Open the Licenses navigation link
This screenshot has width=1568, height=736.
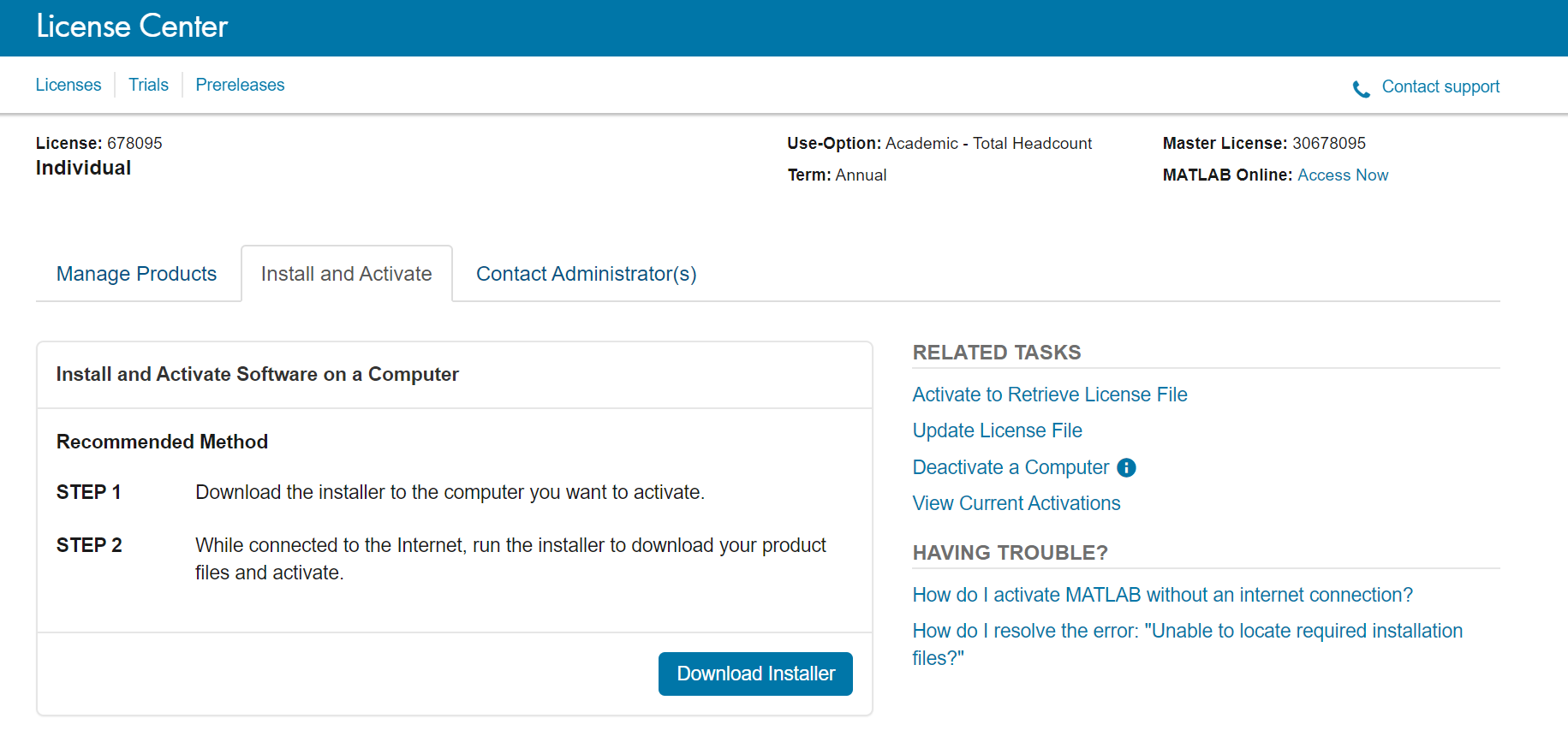click(x=69, y=85)
